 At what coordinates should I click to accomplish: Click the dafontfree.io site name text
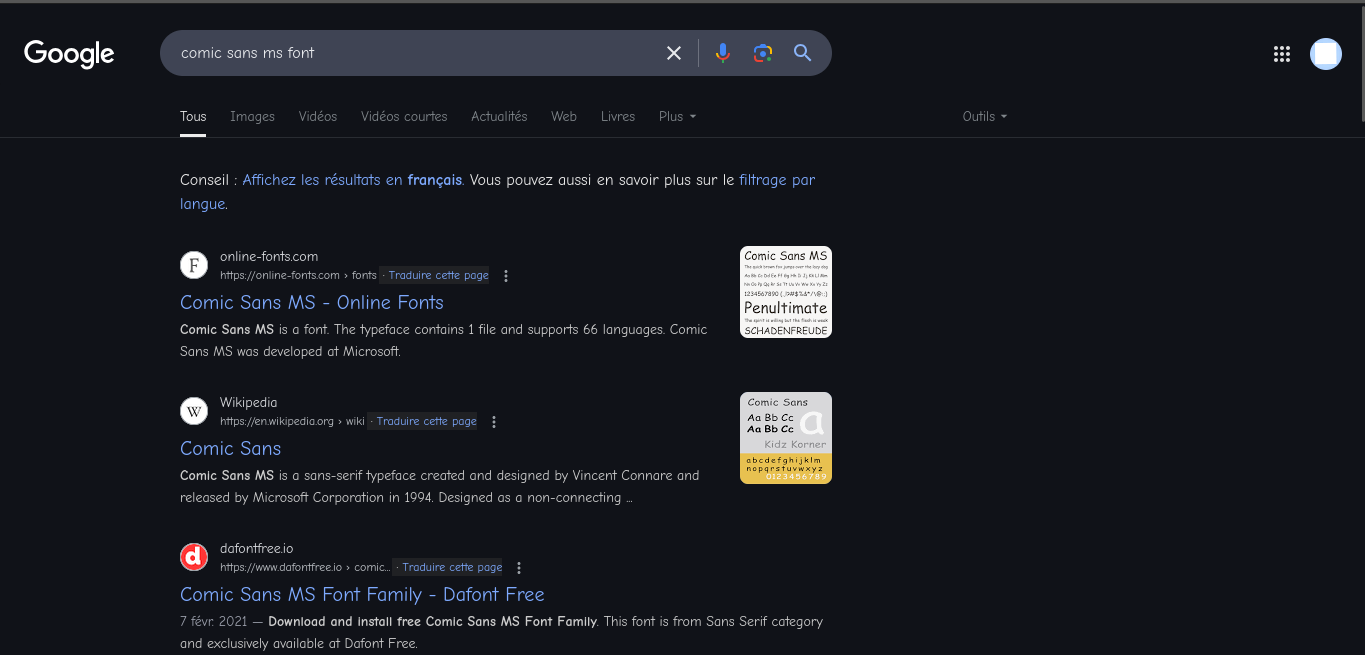257,548
